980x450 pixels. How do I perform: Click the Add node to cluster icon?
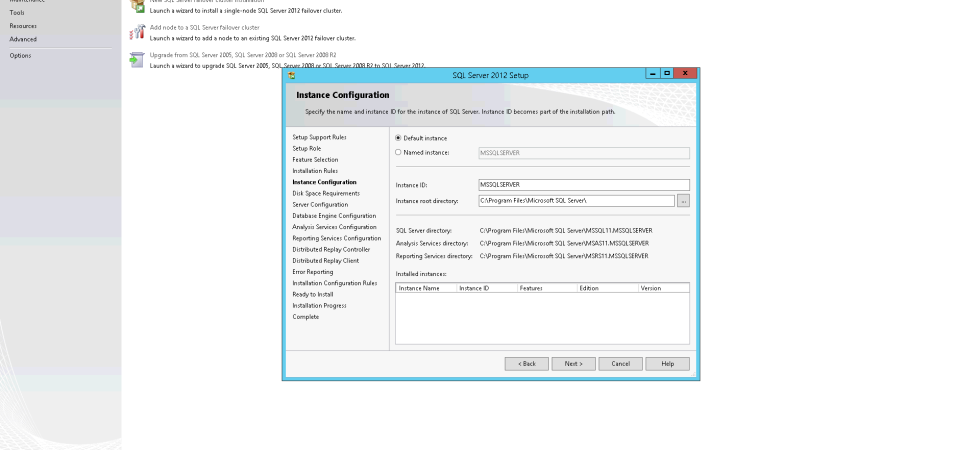[x=138, y=32]
